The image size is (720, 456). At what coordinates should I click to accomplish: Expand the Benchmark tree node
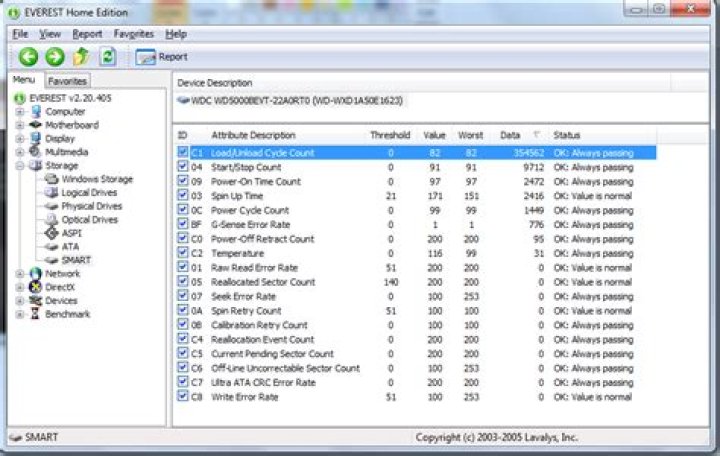[20, 314]
